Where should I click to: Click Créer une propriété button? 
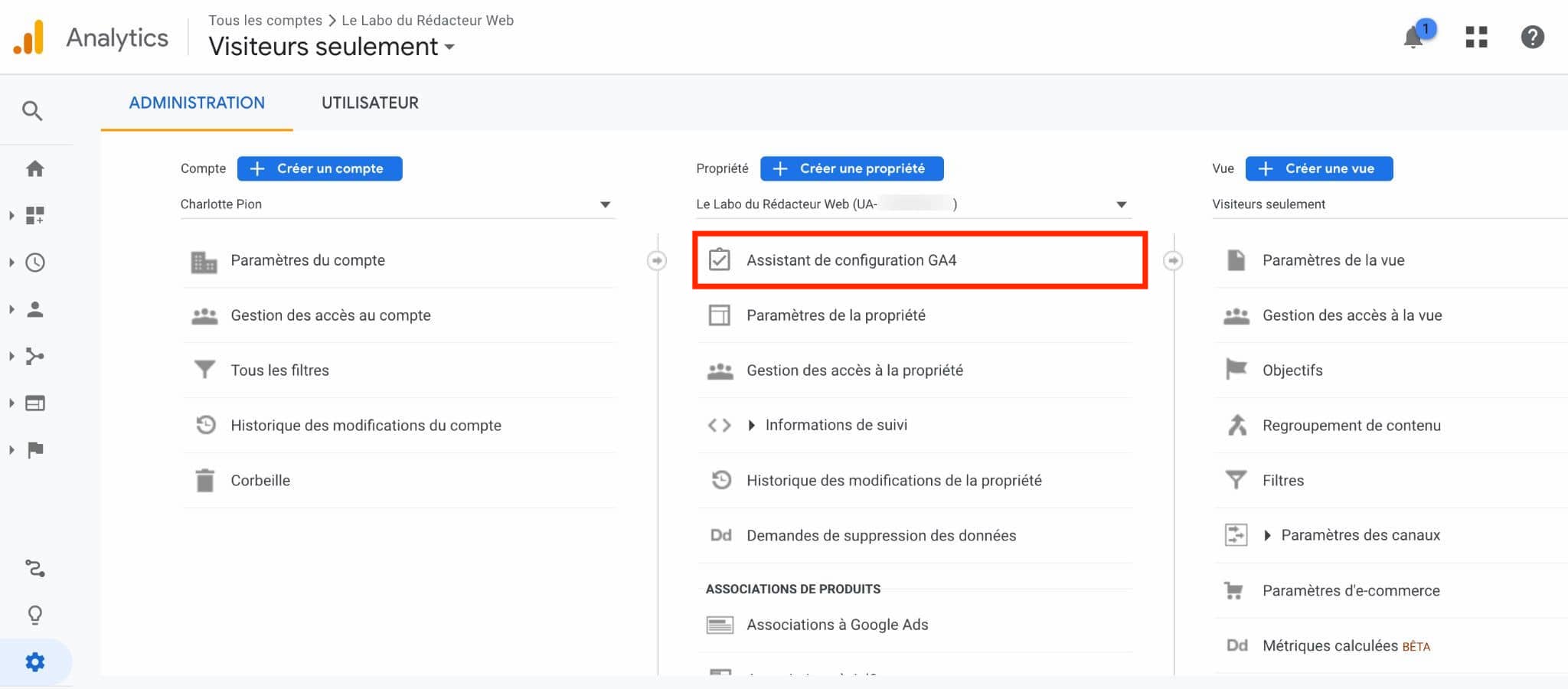851,168
